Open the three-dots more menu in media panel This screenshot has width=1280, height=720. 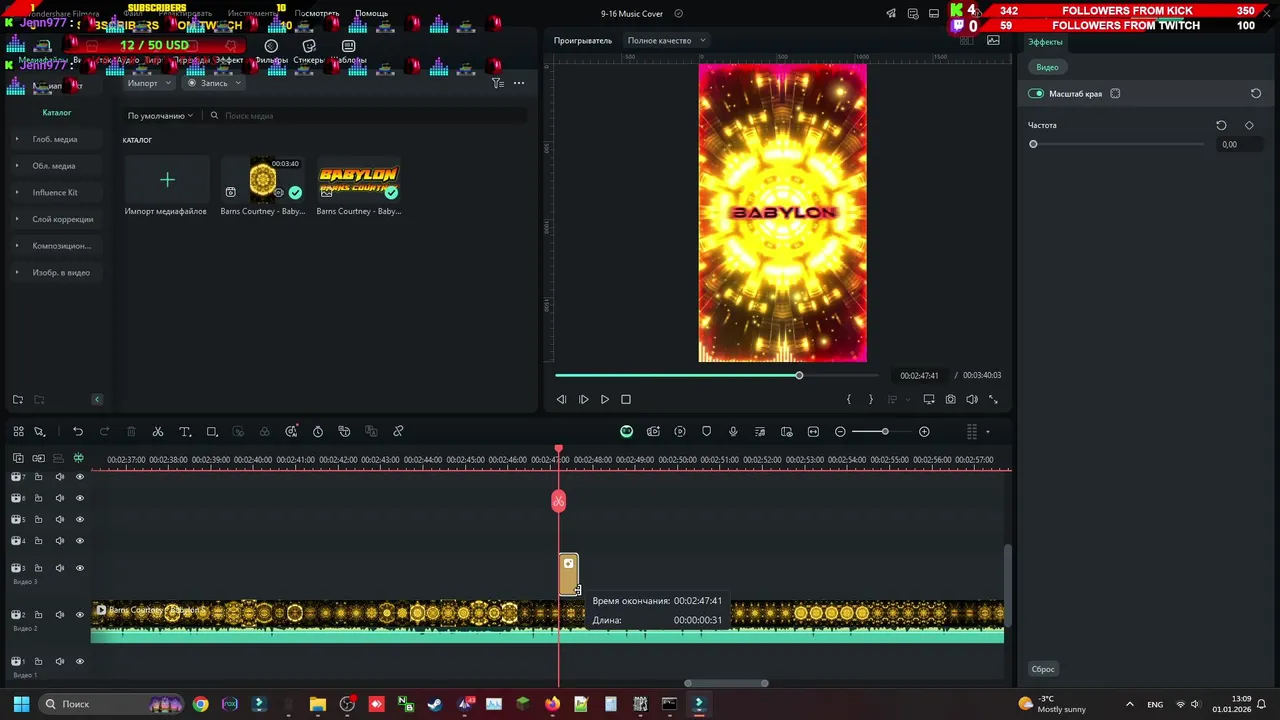[519, 83]
